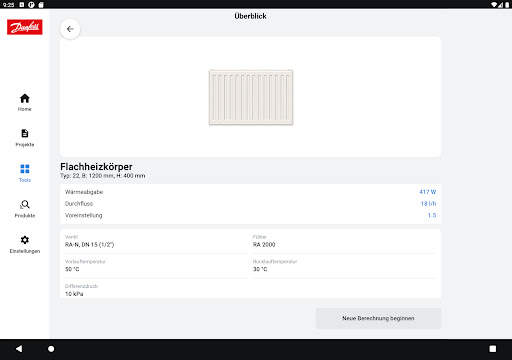This screenshot has width=512, height=360.
Task: Open the Wi-Fi status icon
Action: [494, 4]
